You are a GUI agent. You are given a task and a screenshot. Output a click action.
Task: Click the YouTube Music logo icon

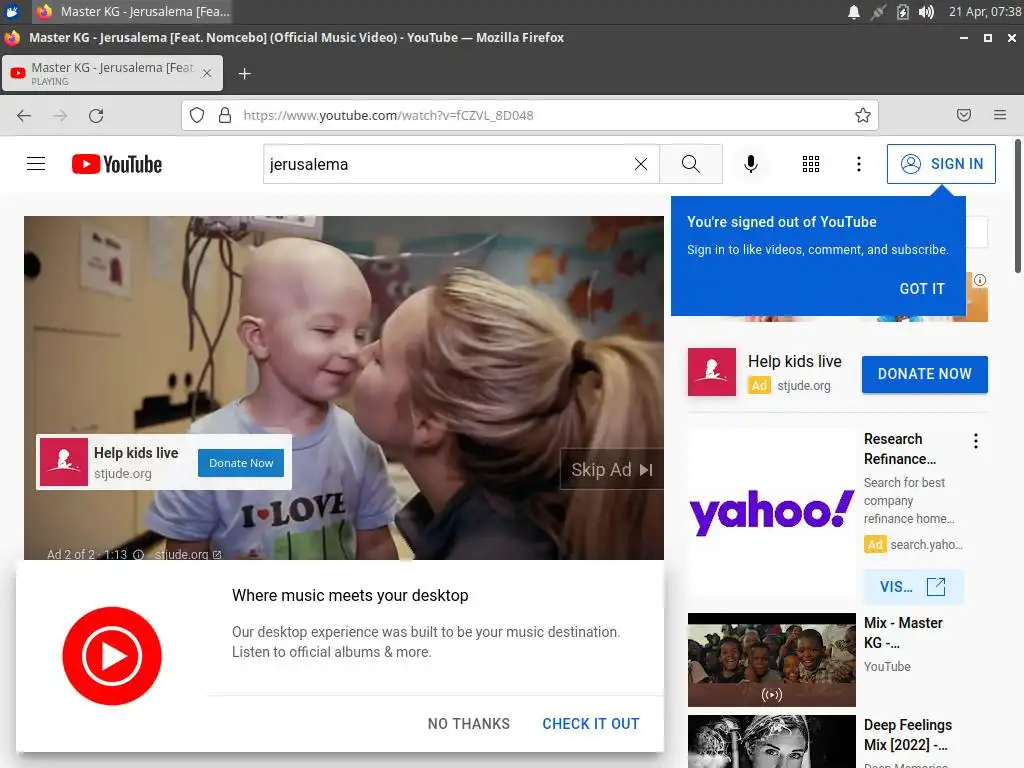click(112, 656)
